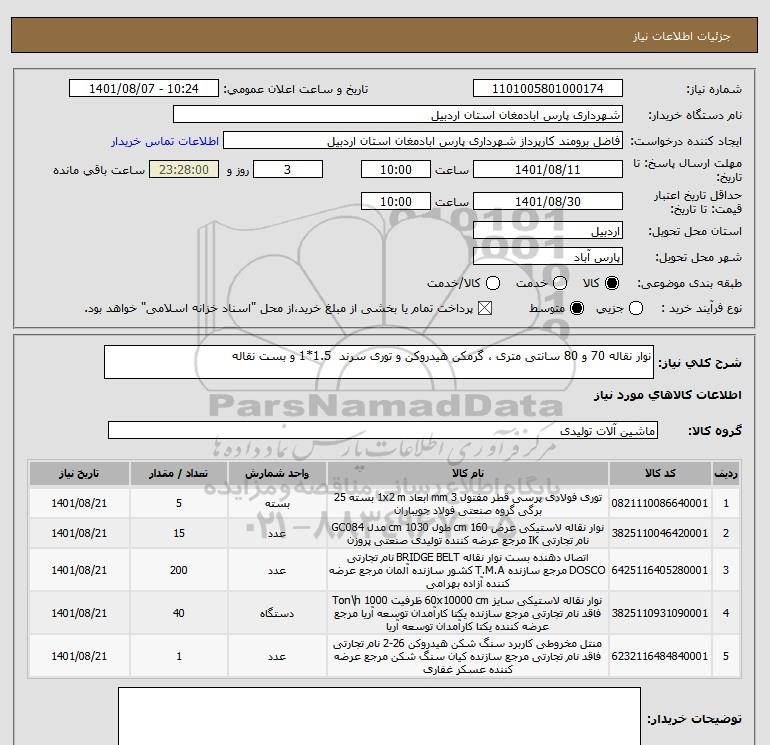Click the کد کالا column header
Screen dimensions: 770x745
click(x=660, y=473)
